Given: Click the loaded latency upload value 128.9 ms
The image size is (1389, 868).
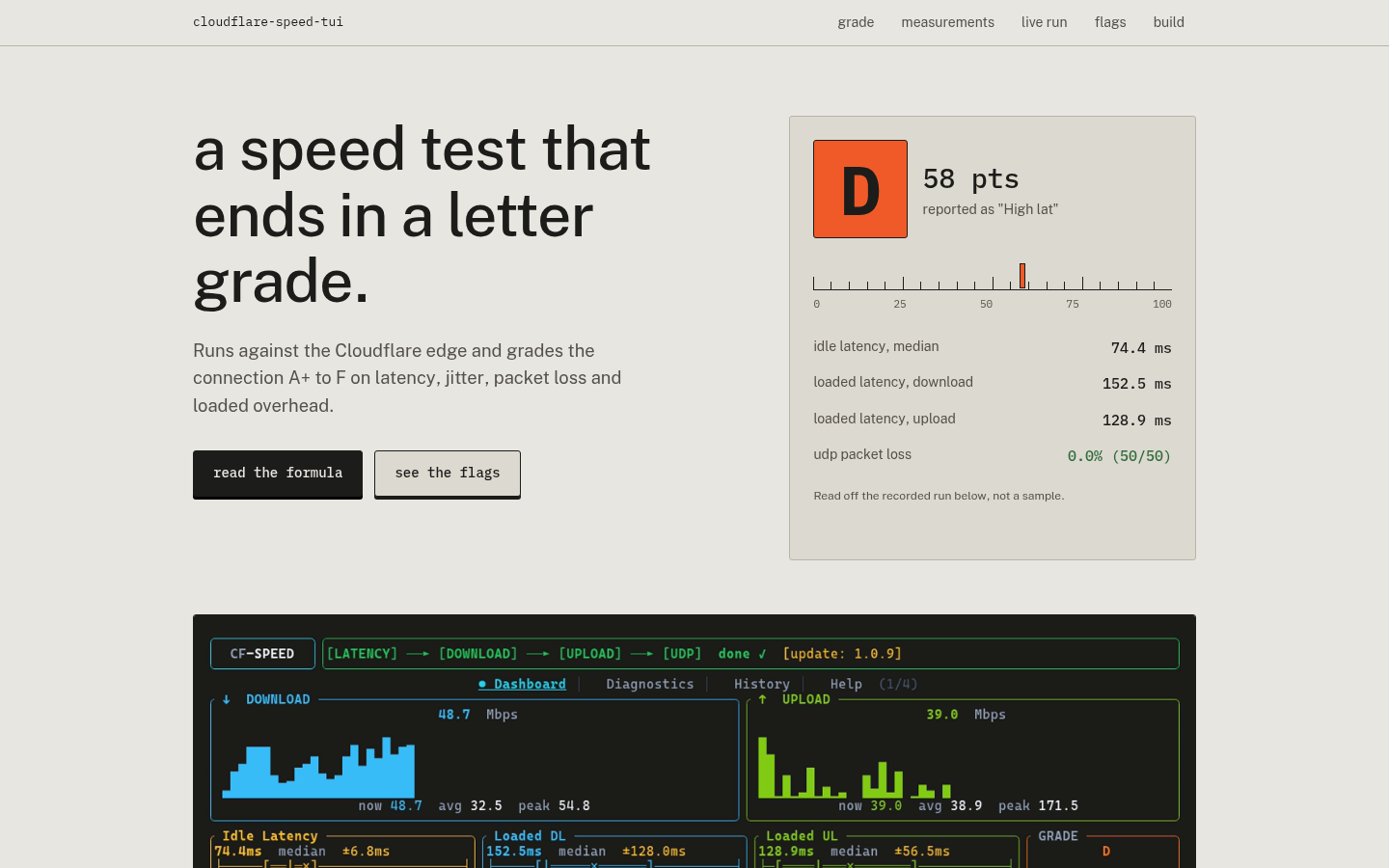Looking at the screenshot, I should [x=1137, y=420].
